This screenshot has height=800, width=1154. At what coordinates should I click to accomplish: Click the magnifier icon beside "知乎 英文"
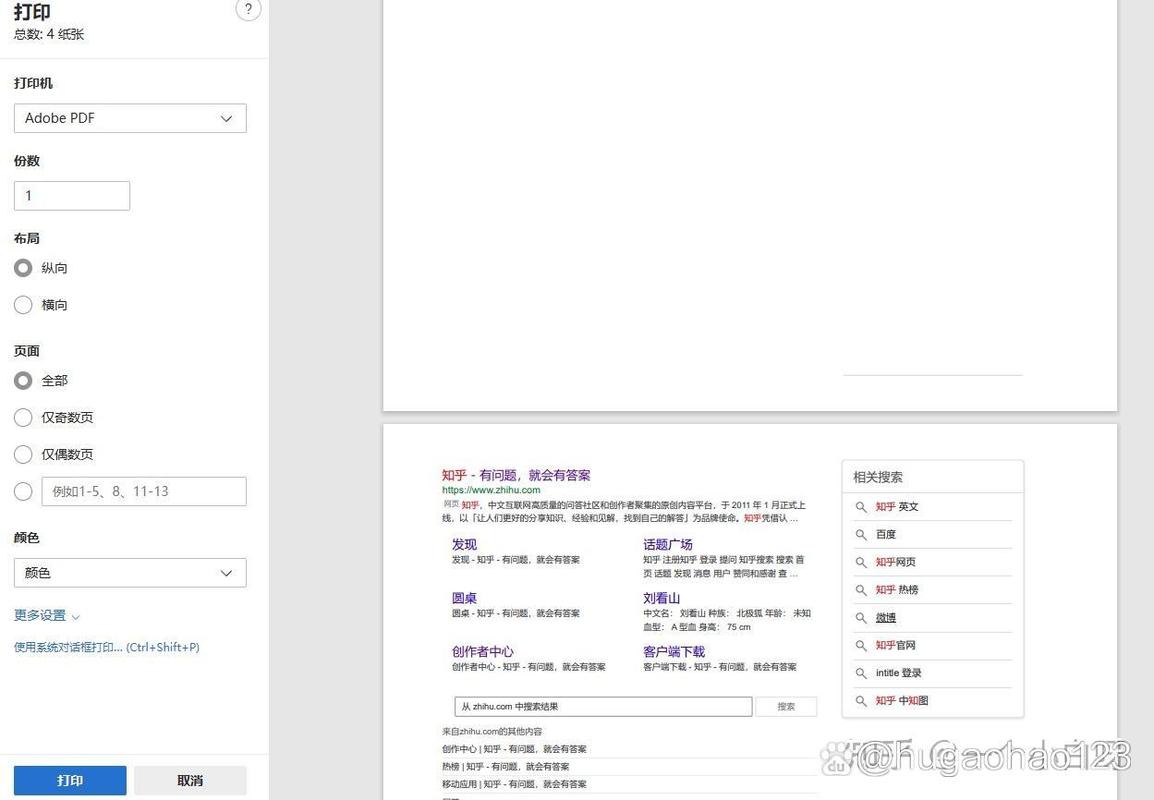click(861, 506)
